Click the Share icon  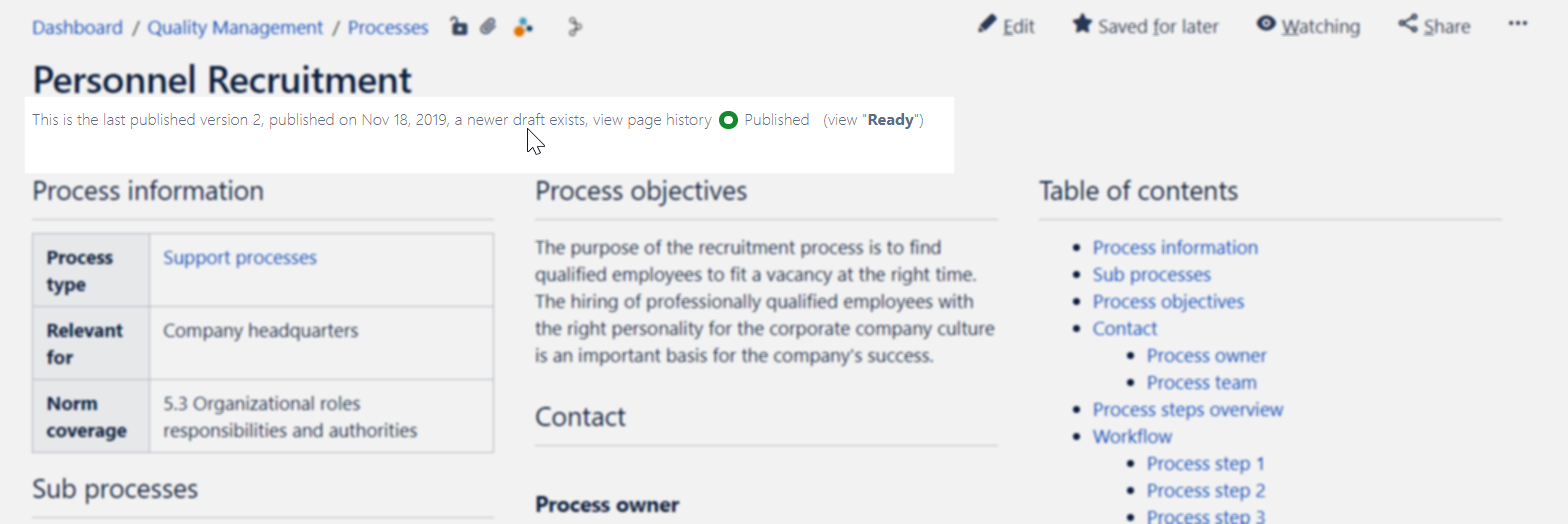pyautogui.click(x=1408, y=24)
